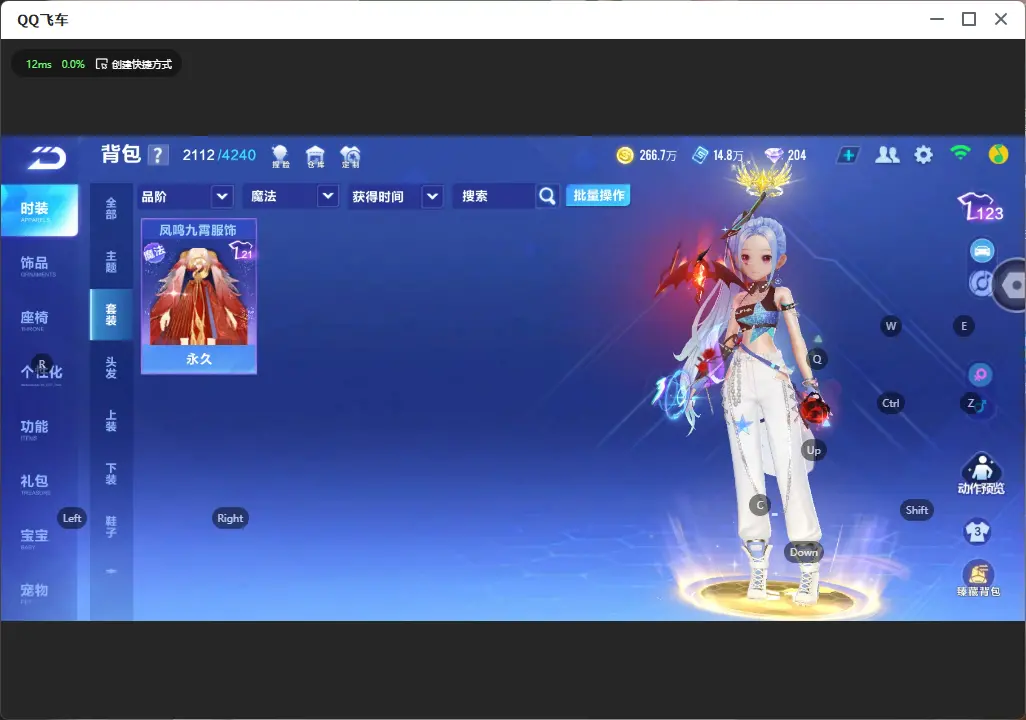Click the round music icon below the car icon
The image size is (1026, 720).
pyautogui.click(x=979, y=282)
